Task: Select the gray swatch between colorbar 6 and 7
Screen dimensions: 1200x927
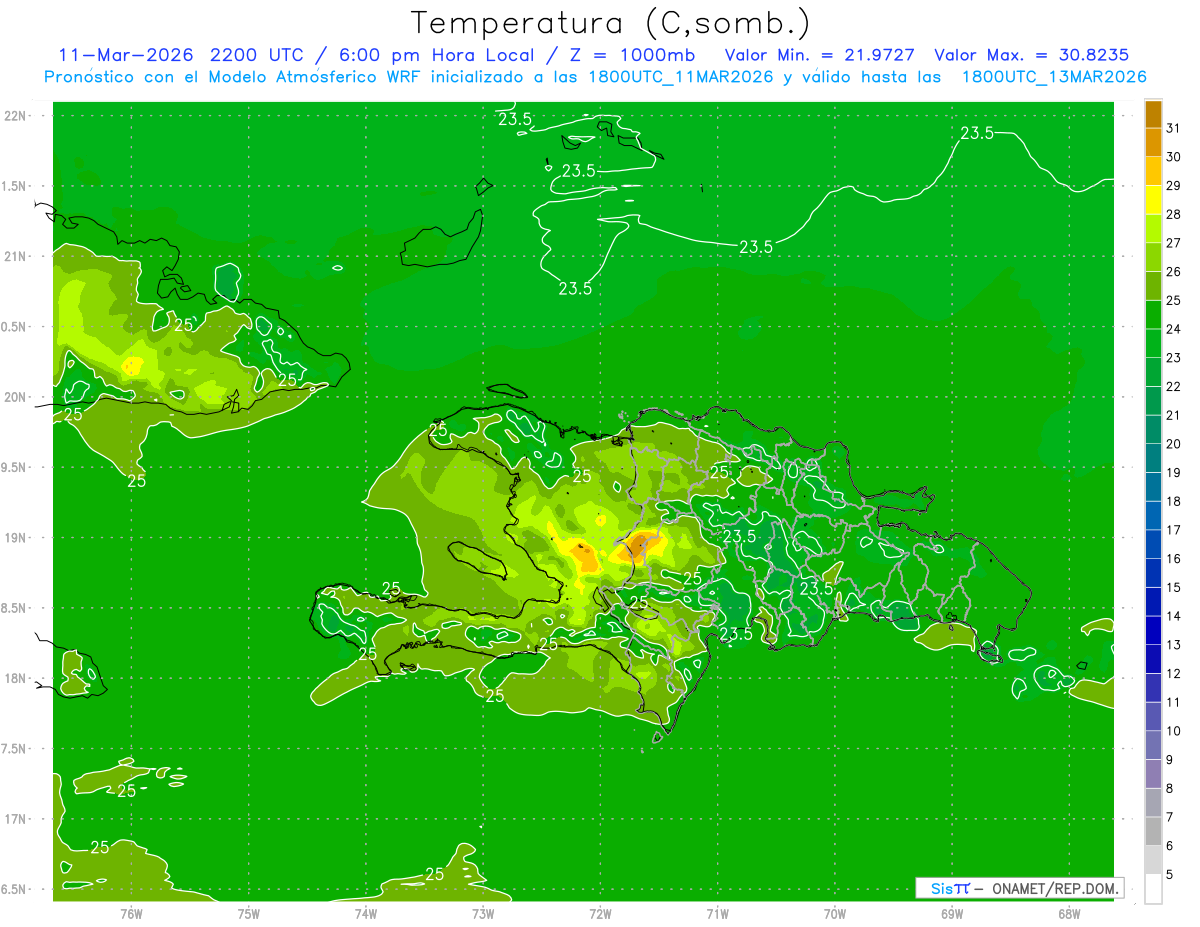Action: click(1153, 831)
